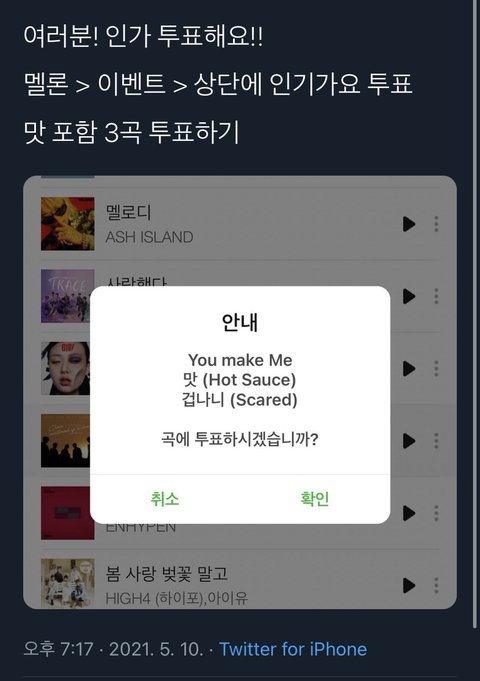Select the ASH ISLAND album thumbnail

(67, 224)
